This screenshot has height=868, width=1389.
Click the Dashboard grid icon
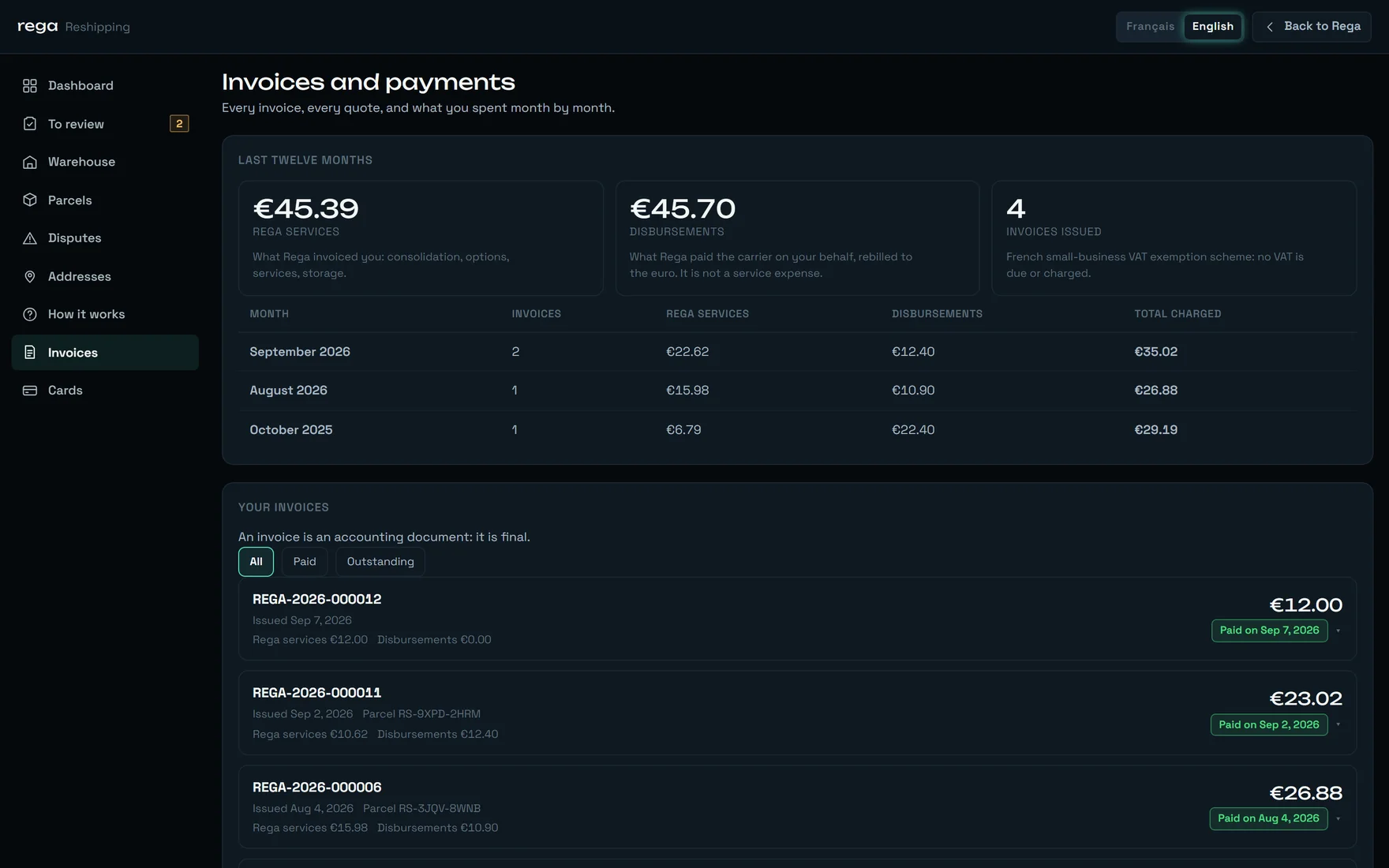pyautogui.click(x=30, y=85)
